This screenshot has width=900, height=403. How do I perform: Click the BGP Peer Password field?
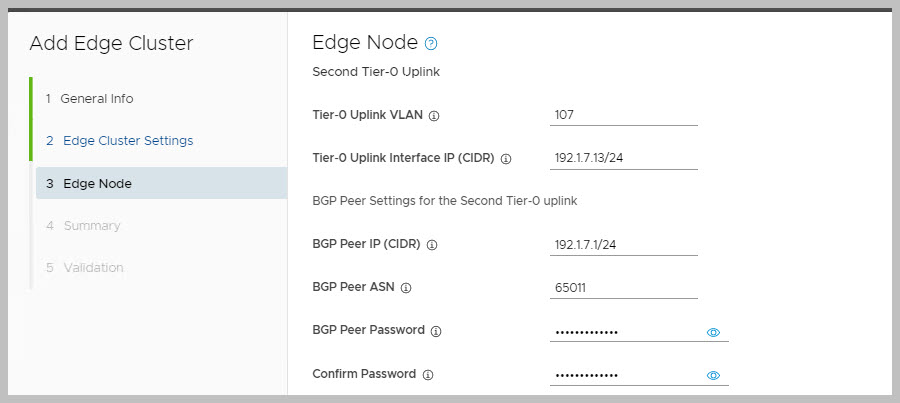[625, 332]
